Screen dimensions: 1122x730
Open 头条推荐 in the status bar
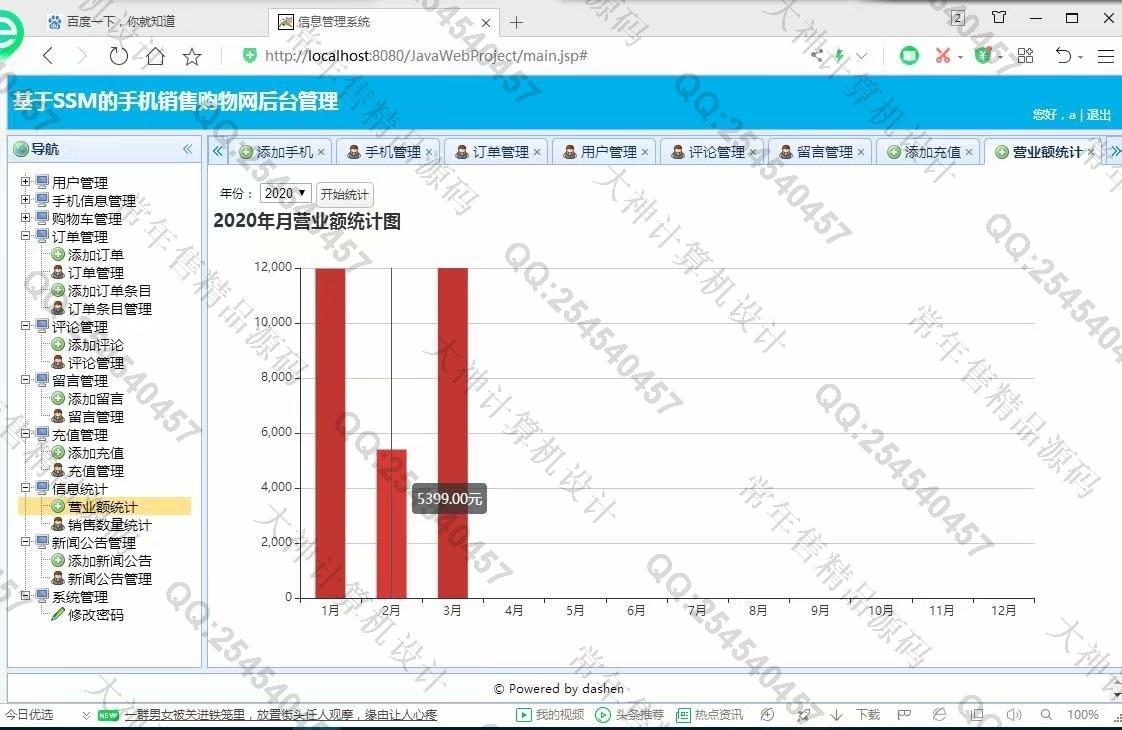[x=630, y=714]
